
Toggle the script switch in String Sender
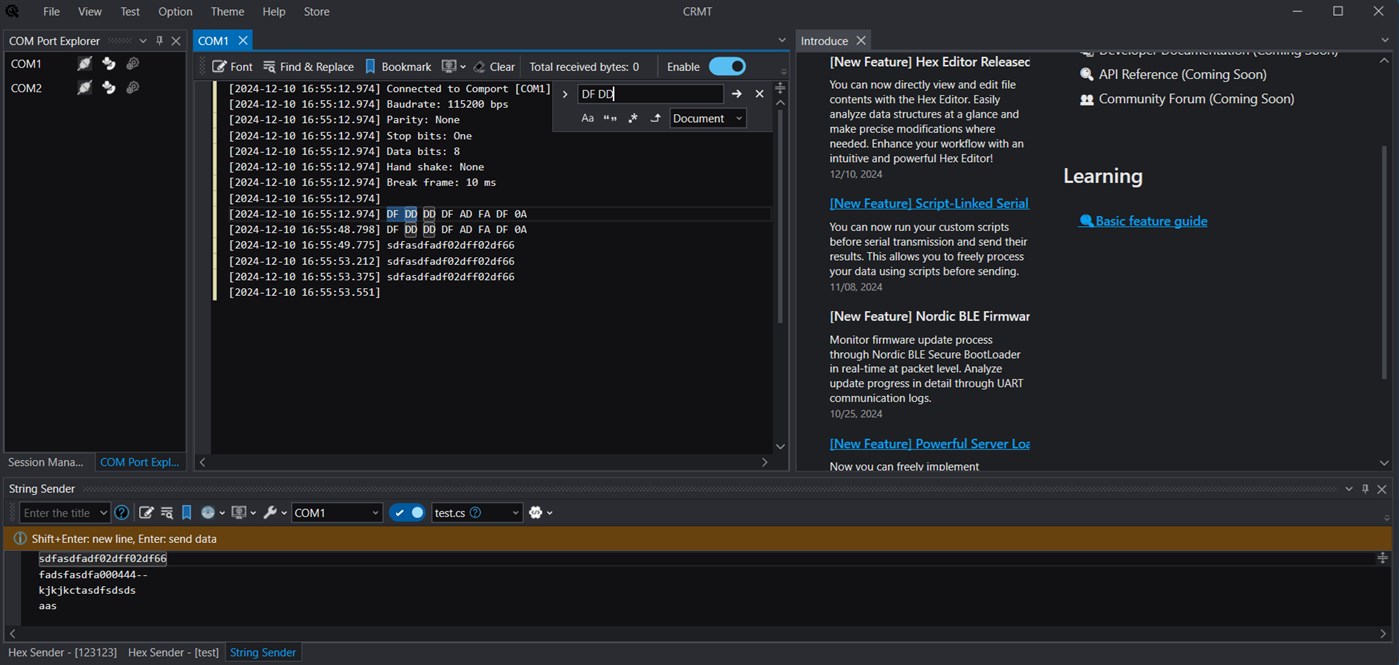407,513
